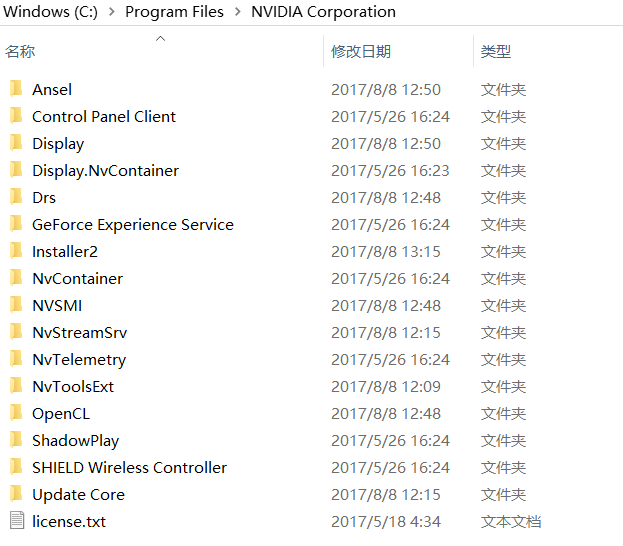Select the NVSMI folder name

(x=57, y=306)
